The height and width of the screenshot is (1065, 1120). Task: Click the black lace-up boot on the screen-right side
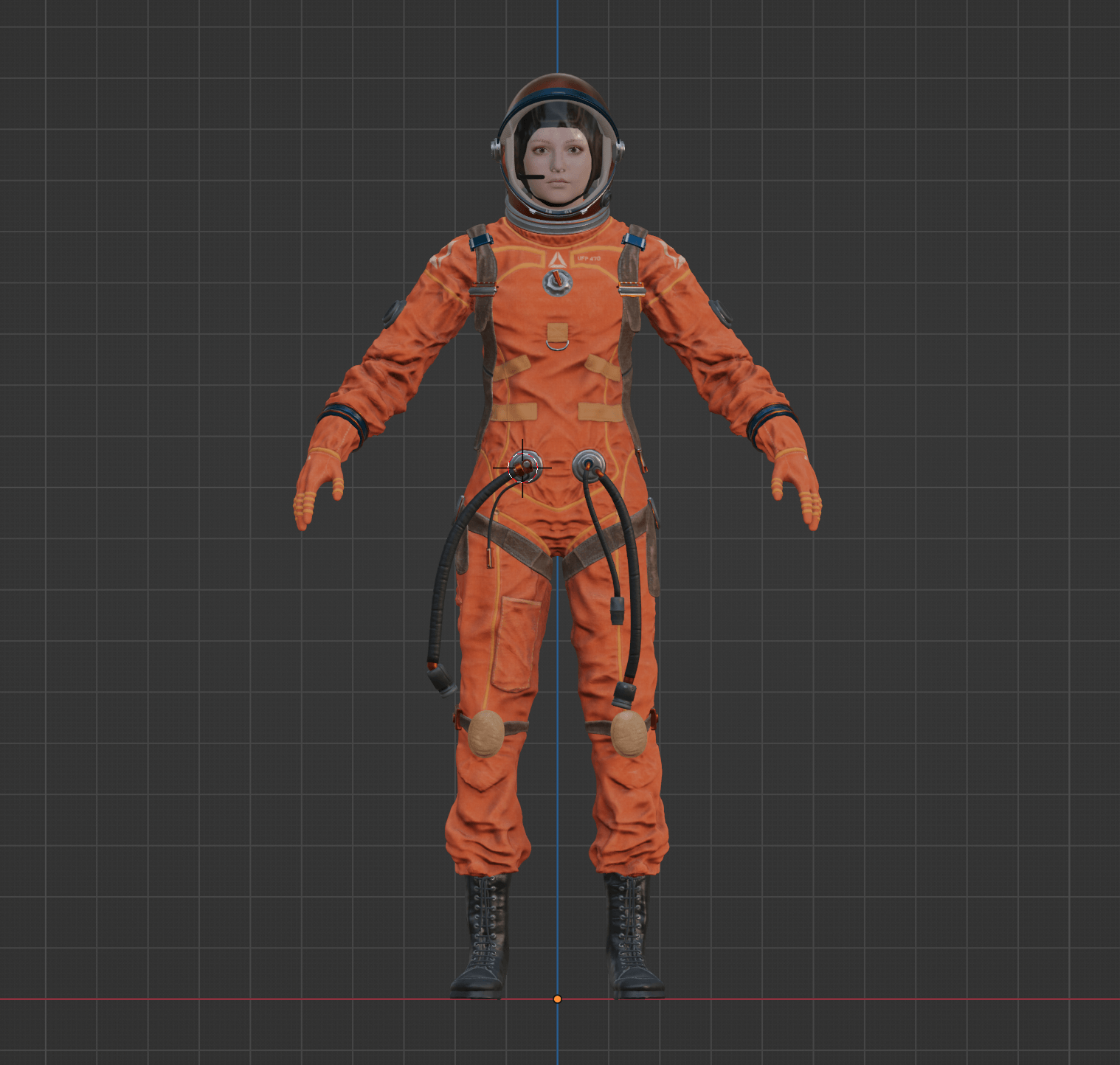point(631,937)
